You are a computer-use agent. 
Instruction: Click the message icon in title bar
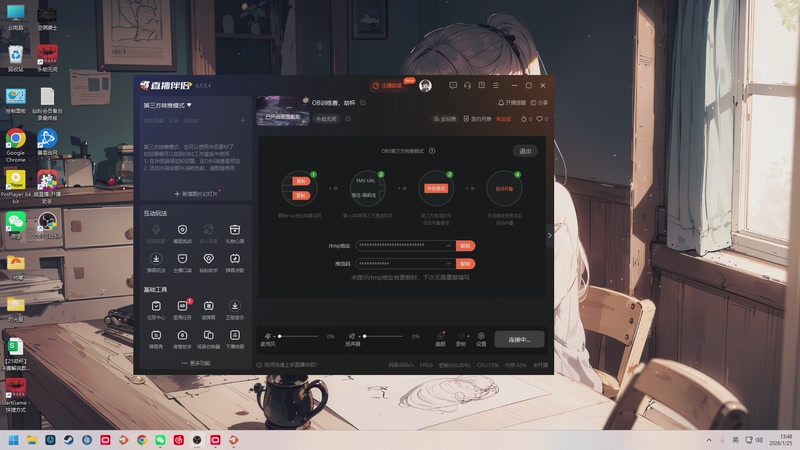(453, 85)
